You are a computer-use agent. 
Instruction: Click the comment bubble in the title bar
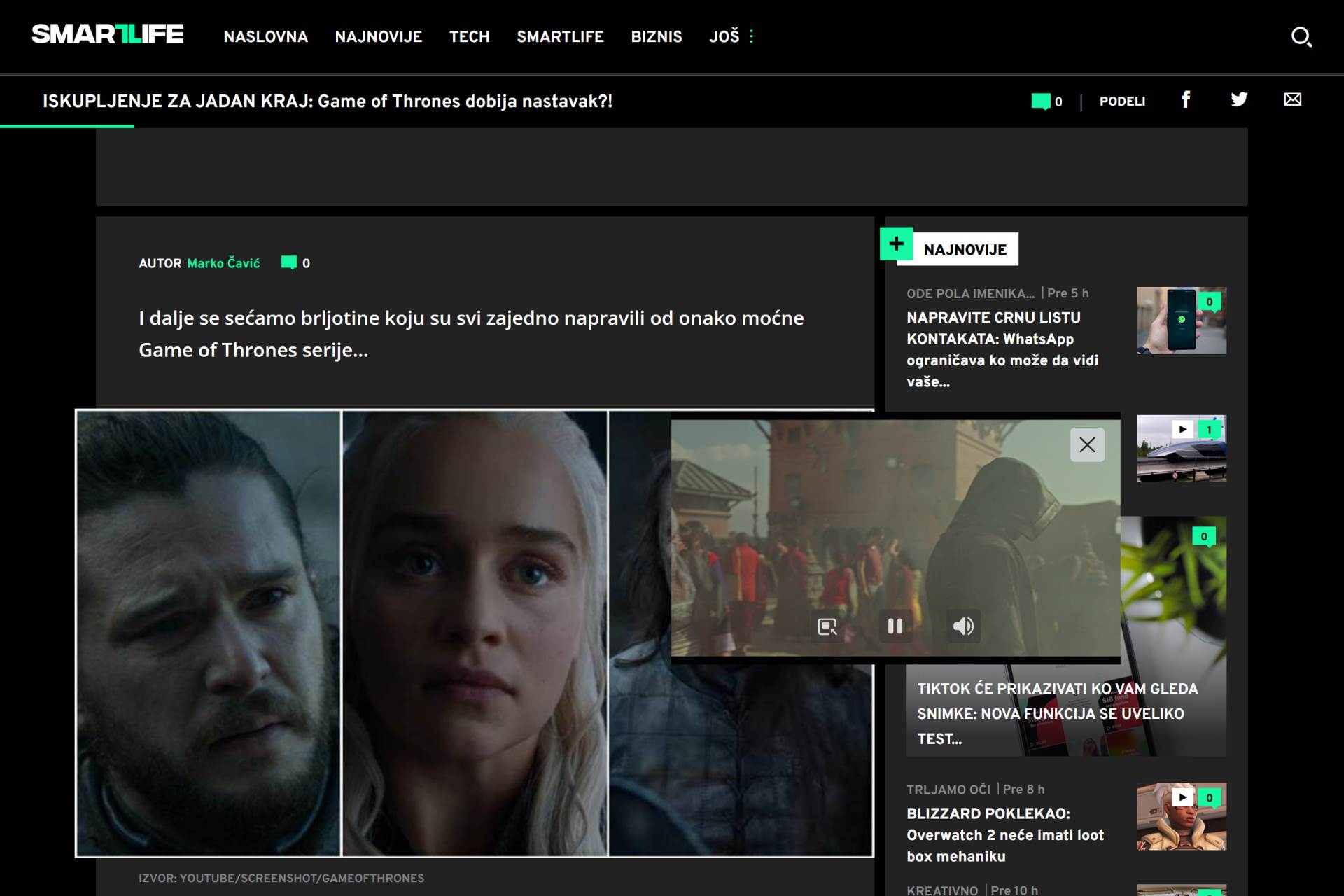click(x=1041, y=101)
